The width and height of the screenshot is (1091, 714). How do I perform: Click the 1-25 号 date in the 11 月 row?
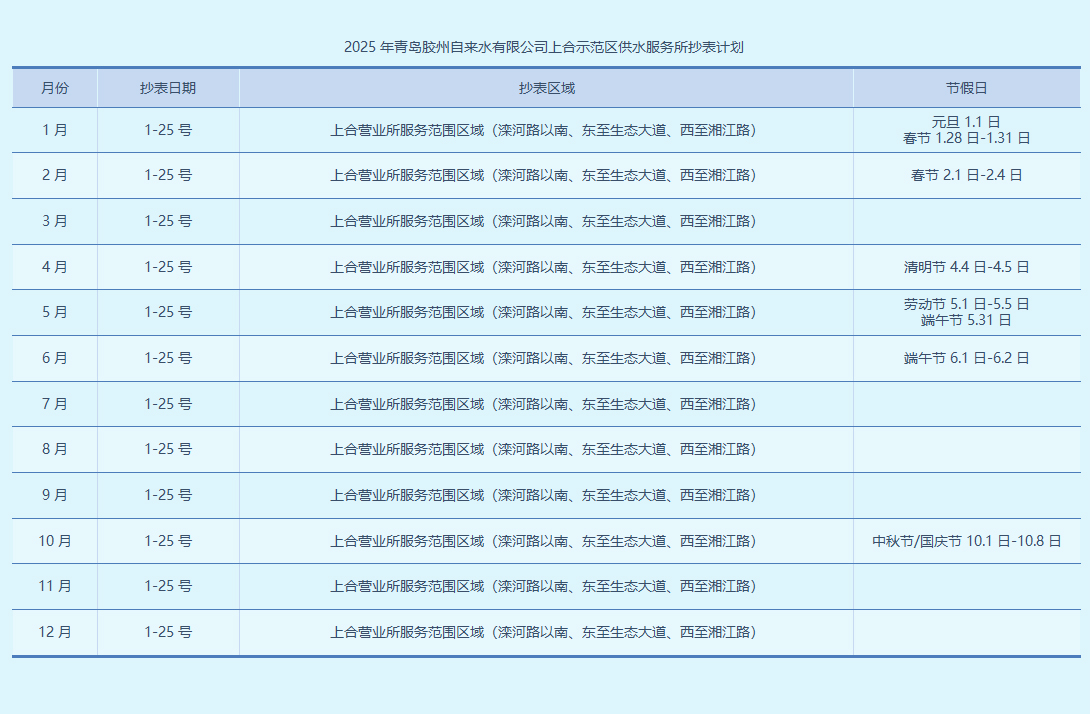(168, 586)
